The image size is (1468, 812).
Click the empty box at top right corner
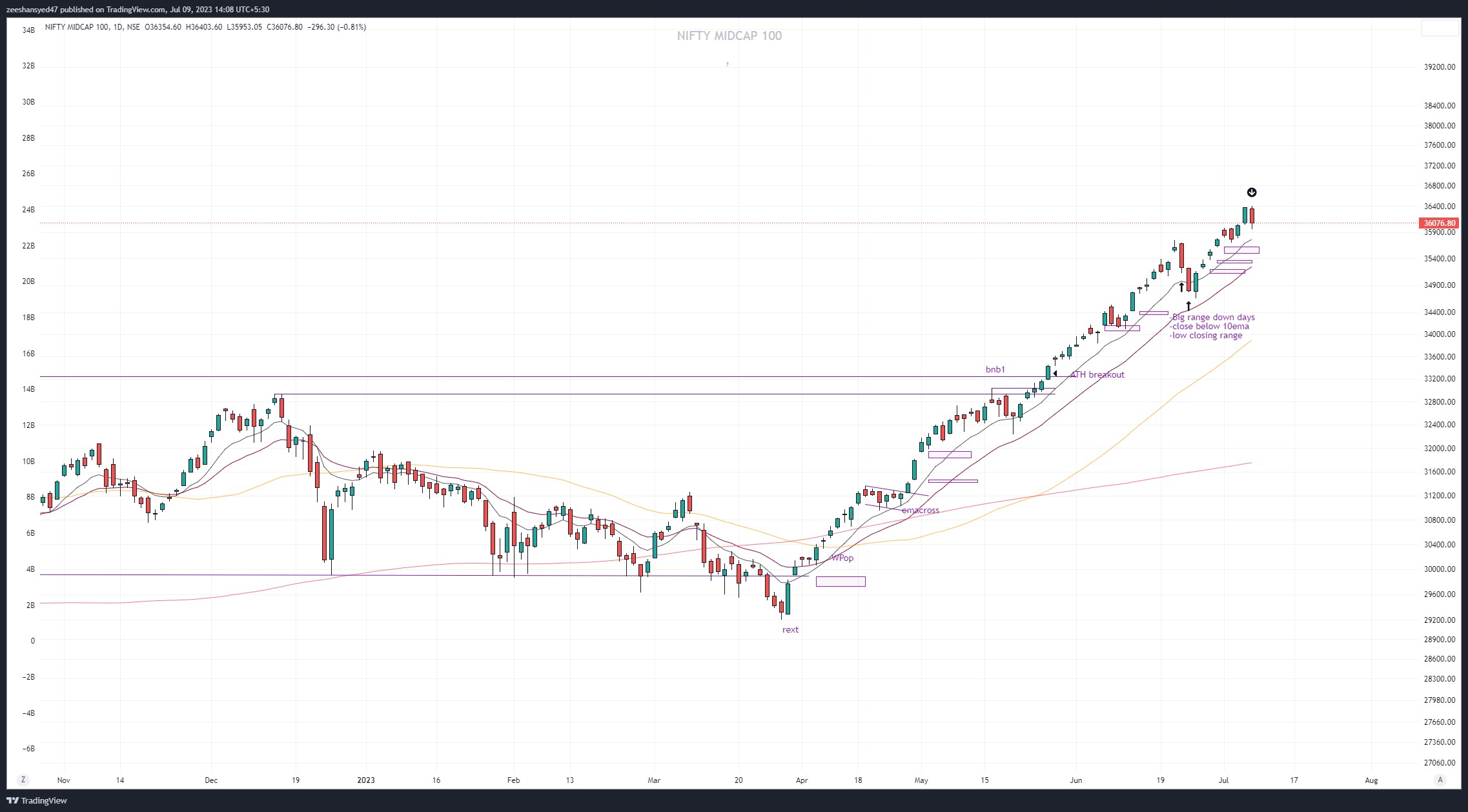point(1440,28)
